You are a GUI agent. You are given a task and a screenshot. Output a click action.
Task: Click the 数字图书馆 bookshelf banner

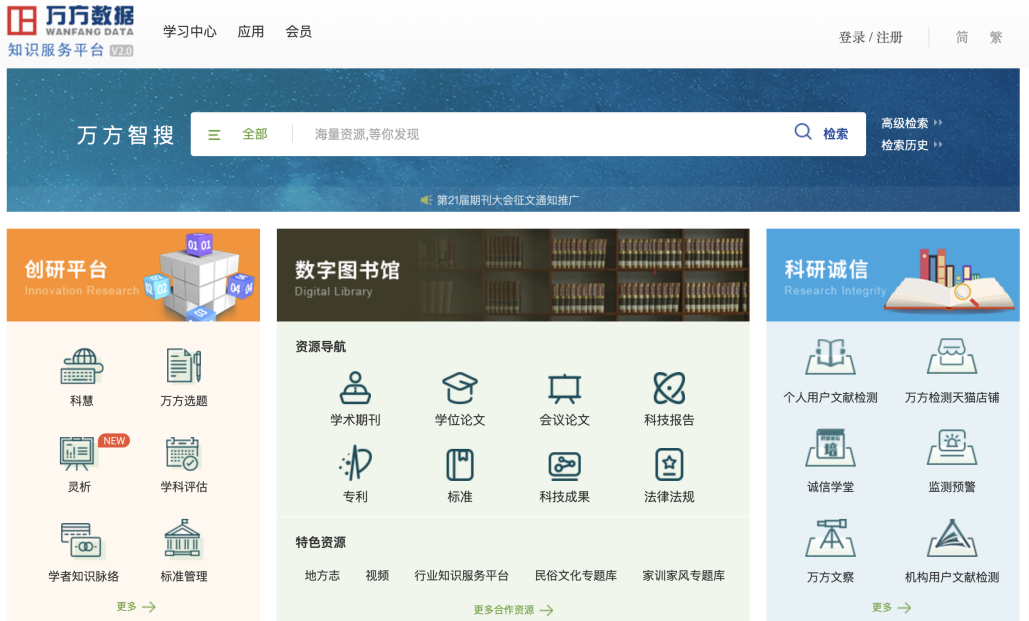click(513, 275)
